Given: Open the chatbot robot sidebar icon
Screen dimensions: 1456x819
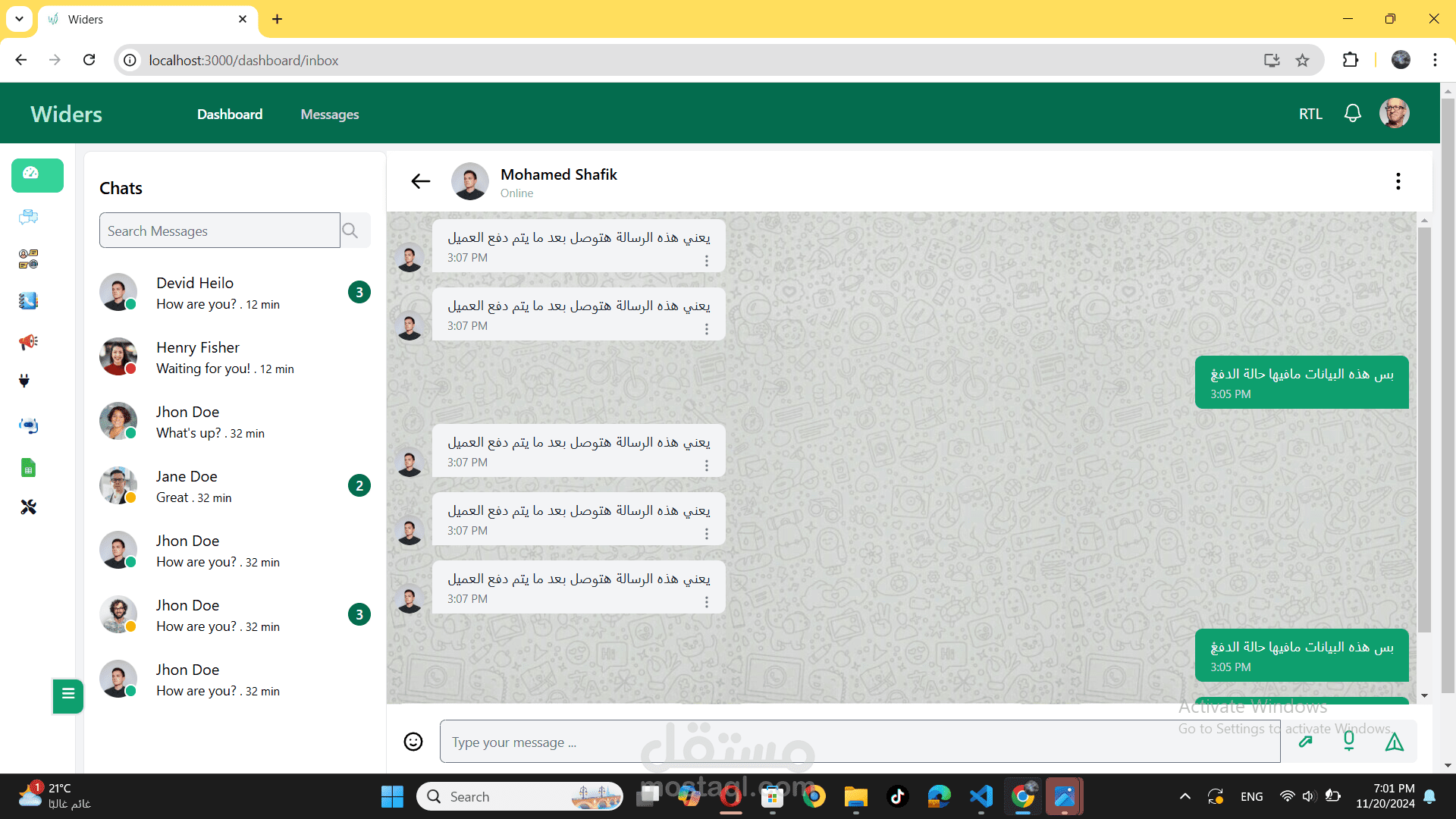Looking at the screenshot, I should coord(28,425).
